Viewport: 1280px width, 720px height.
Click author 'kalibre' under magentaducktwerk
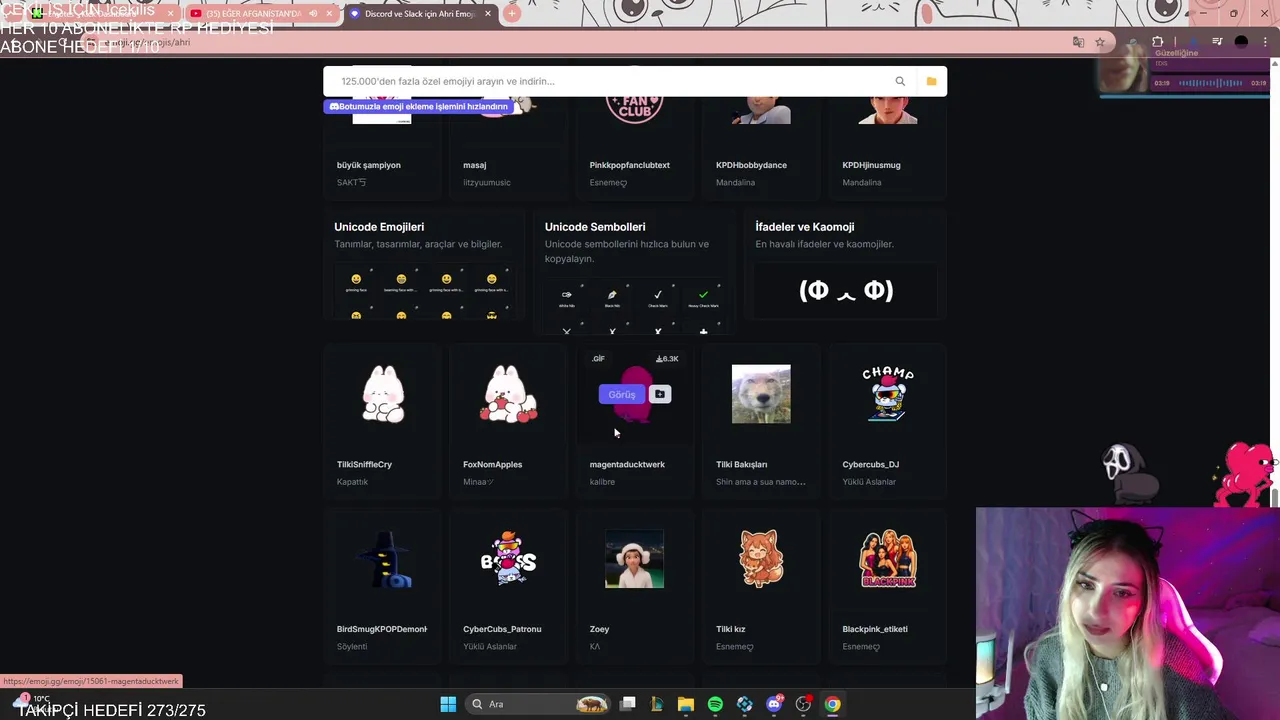(x=602, y=482)
